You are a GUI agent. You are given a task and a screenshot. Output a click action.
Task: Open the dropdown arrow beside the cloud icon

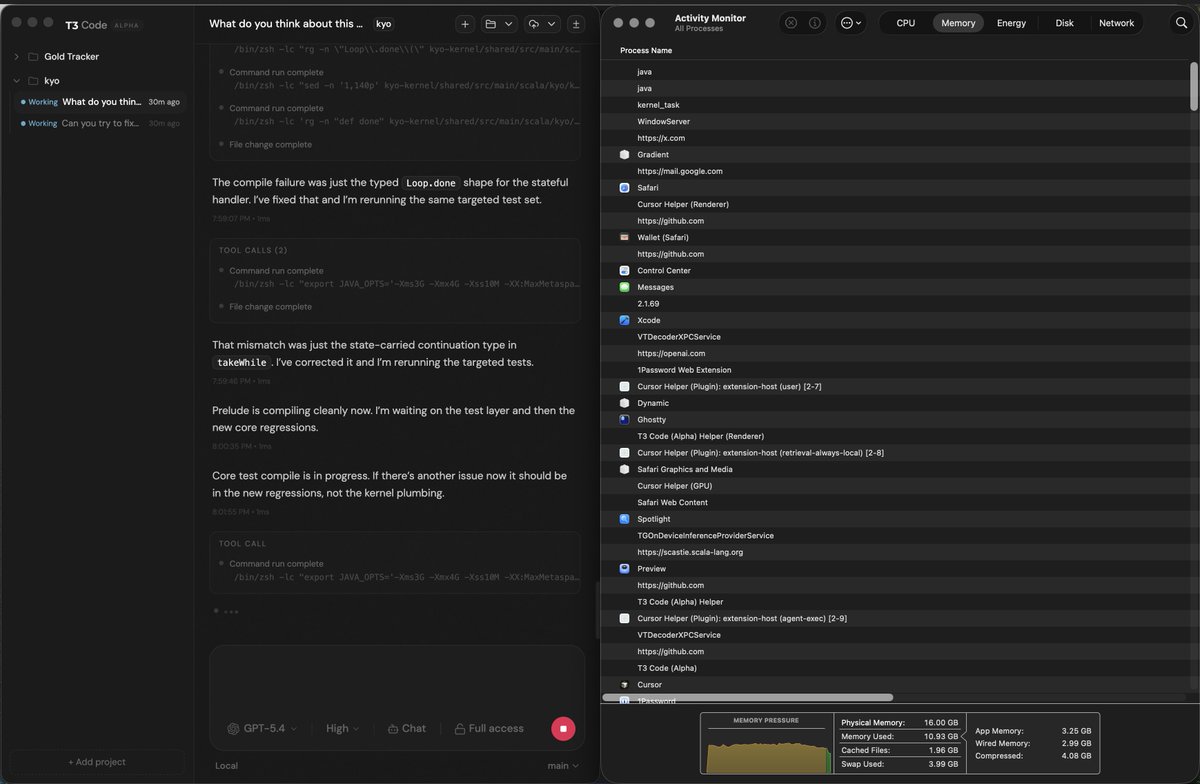[x=551, y=23]
